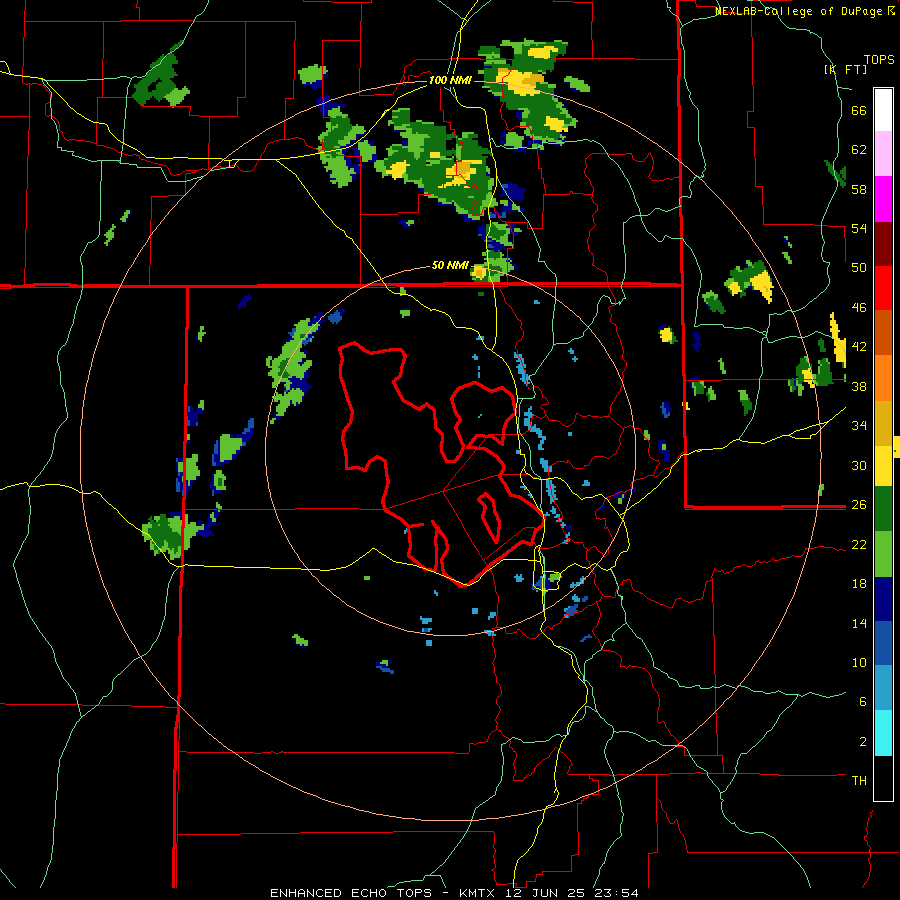Select the light pink 62 kft swatch
Image resolution: width=900 pixels, height=900 pixels.
tap(883, 153)
